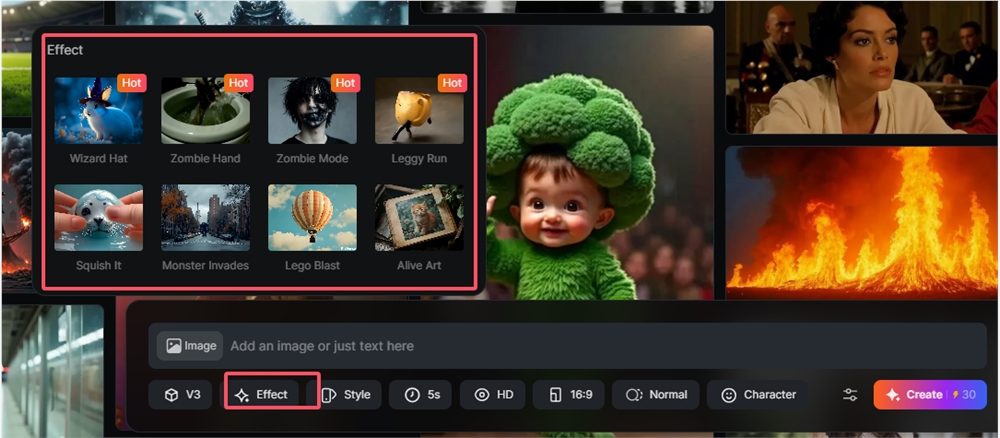This screenshot has width=1000, height=438.
Task: Open the HD quality selector
Action: (493, 395)
